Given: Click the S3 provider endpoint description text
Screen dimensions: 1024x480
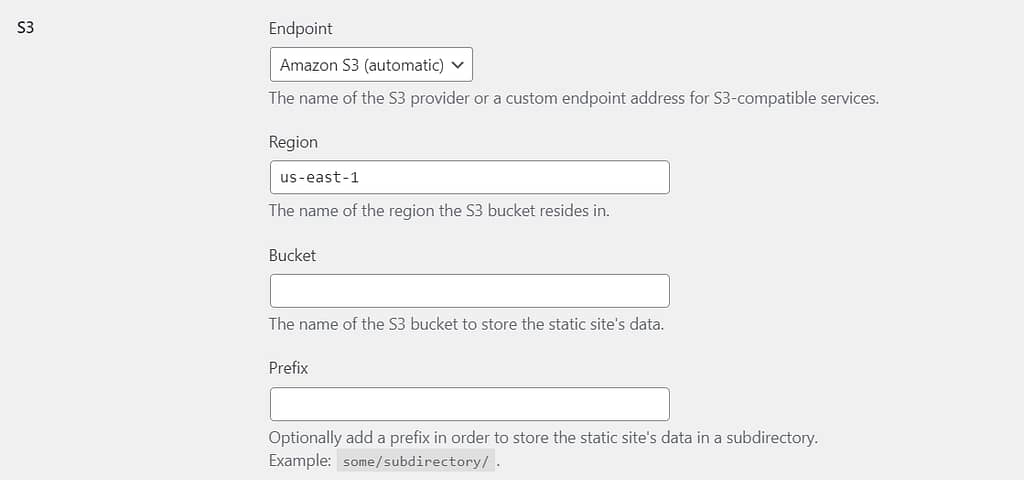Looking at the screenshot, I should click(x=574, y=99).
